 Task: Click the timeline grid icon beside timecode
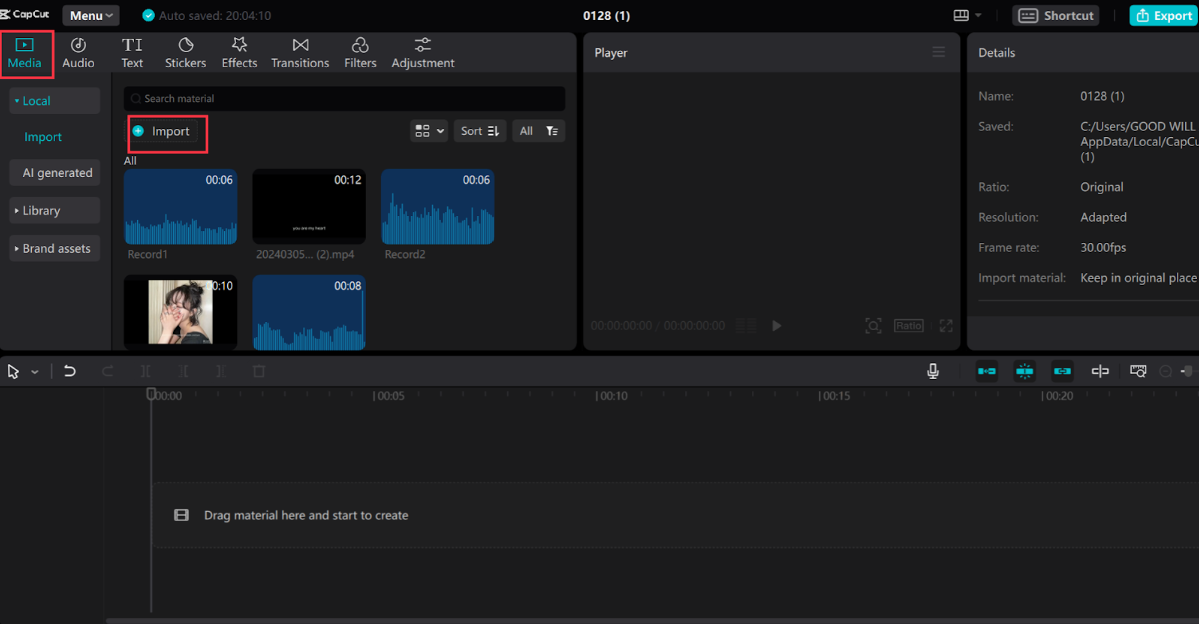[x=746, y=326]
